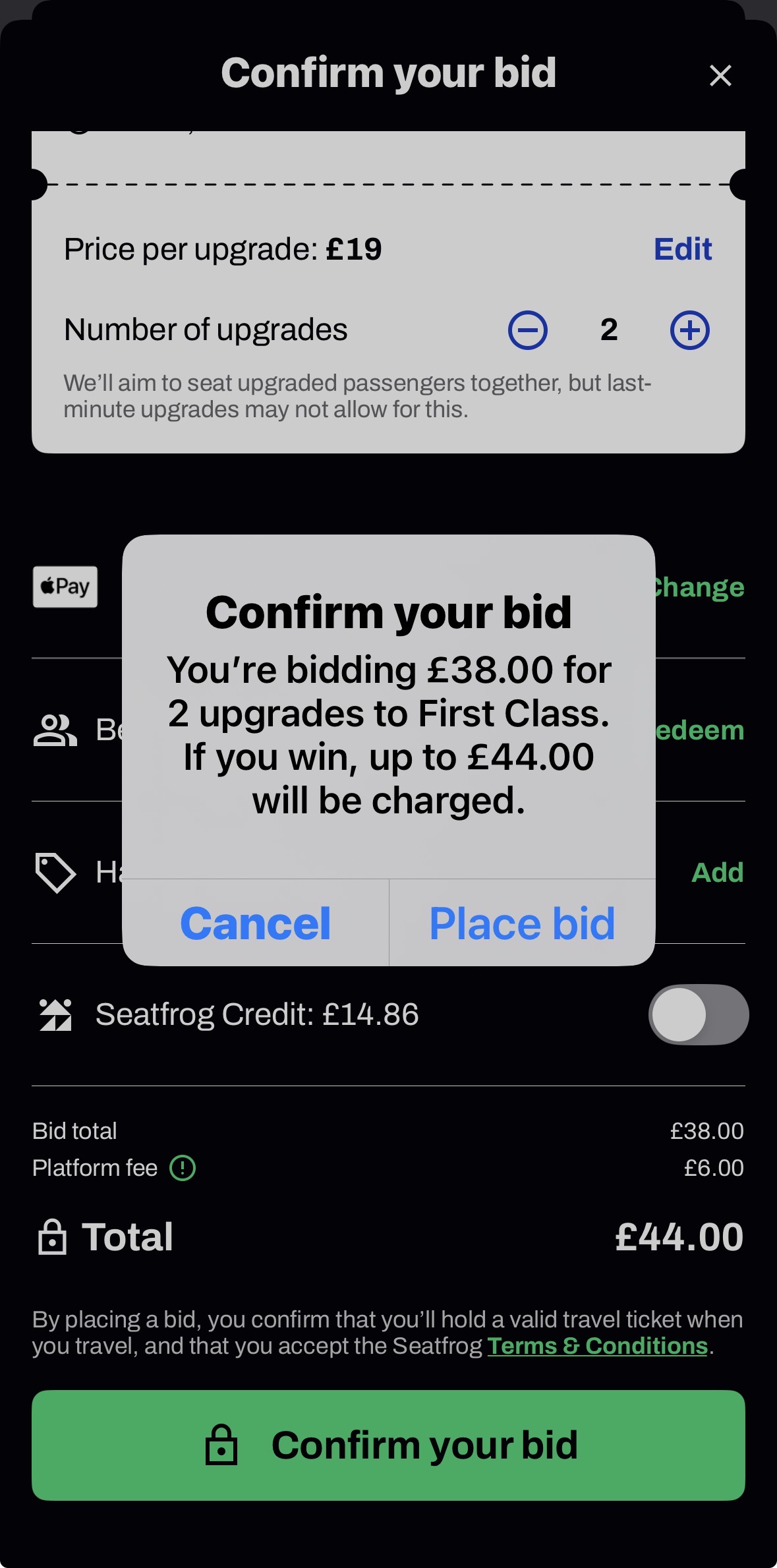Toggle the Seatfrog Credit switch
Viewport: 777px width, 1568px height.
click(x=698, y=1014)
